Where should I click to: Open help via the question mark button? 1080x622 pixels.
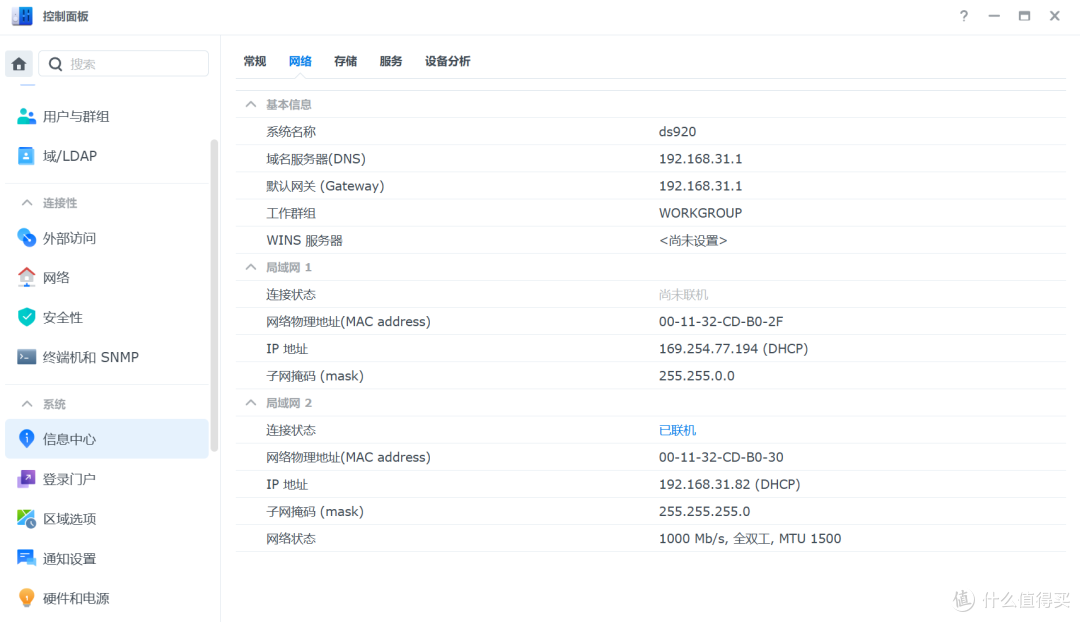point(963,16)
